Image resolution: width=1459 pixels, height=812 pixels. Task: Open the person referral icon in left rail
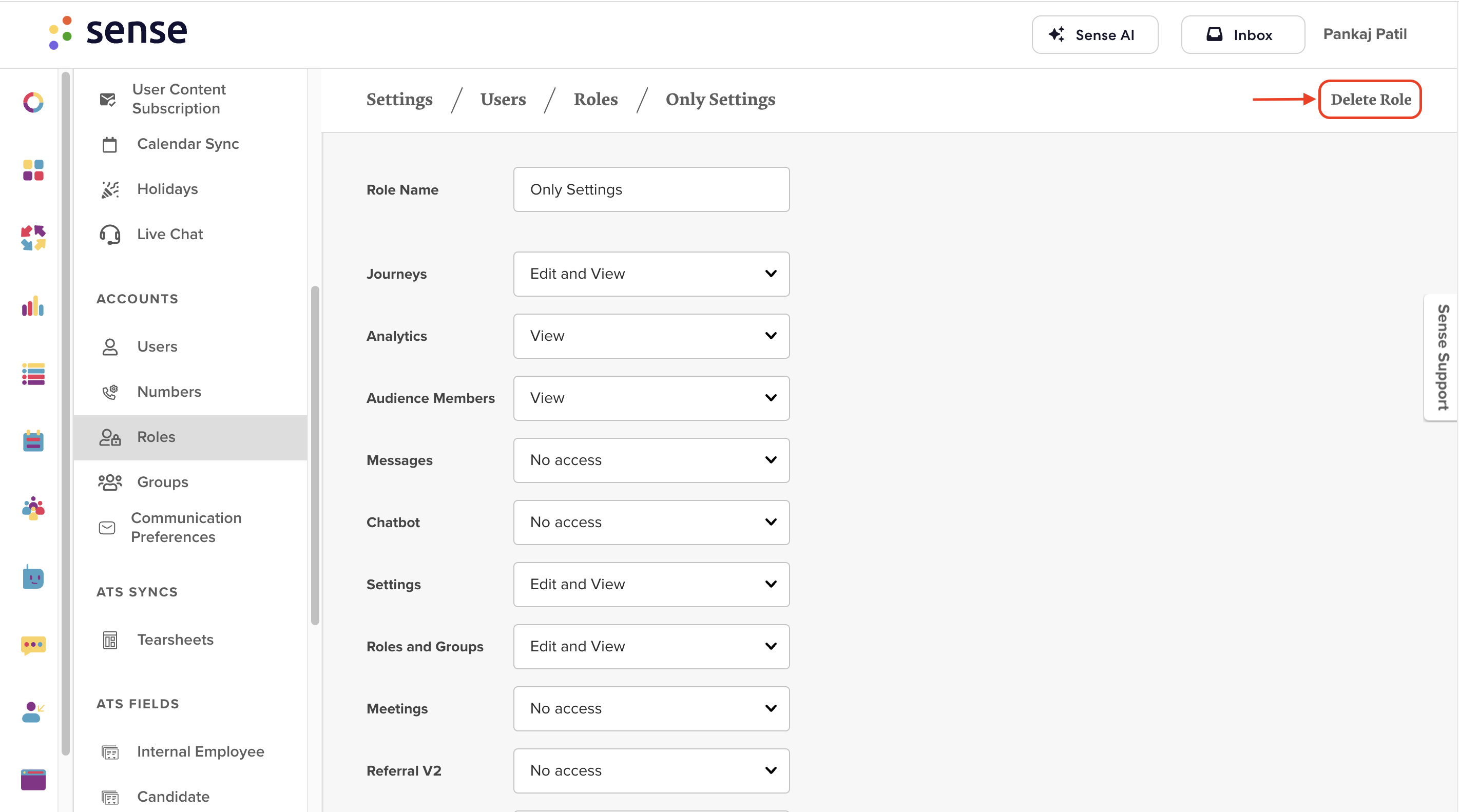(33, 712)
